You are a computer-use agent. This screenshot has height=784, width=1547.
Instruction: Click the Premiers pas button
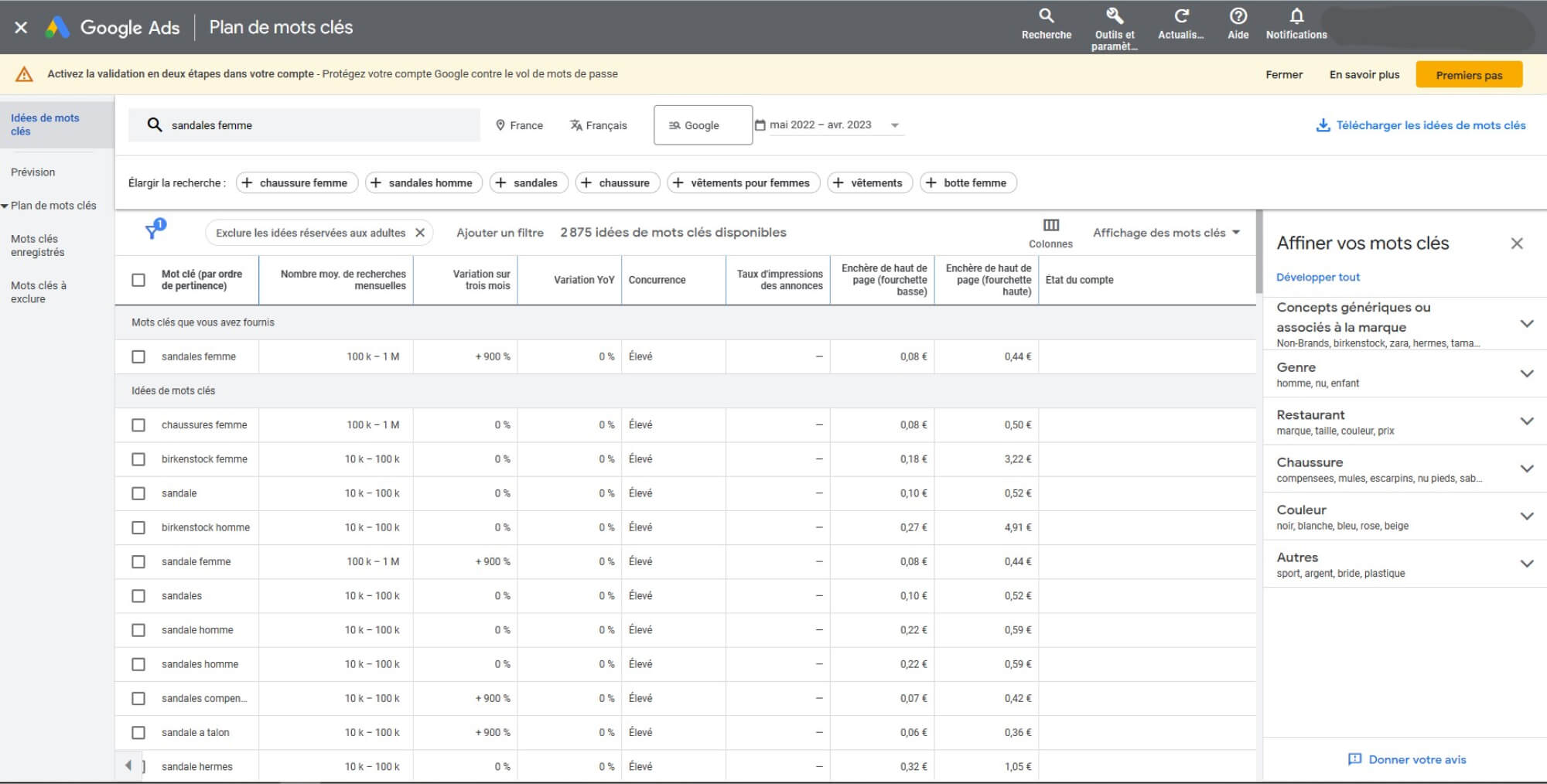point(1469,74)
